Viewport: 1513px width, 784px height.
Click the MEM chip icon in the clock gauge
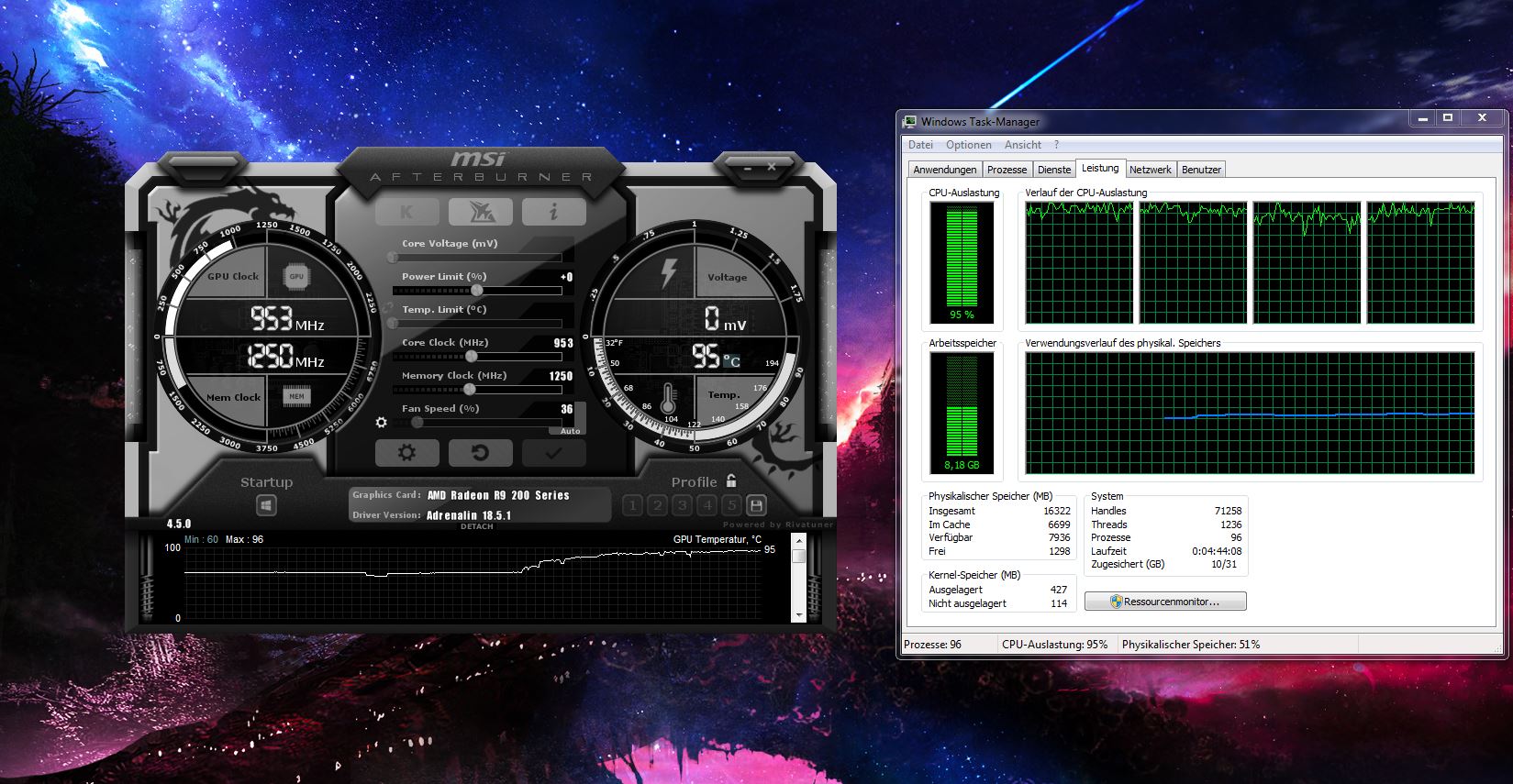(296, 396)
